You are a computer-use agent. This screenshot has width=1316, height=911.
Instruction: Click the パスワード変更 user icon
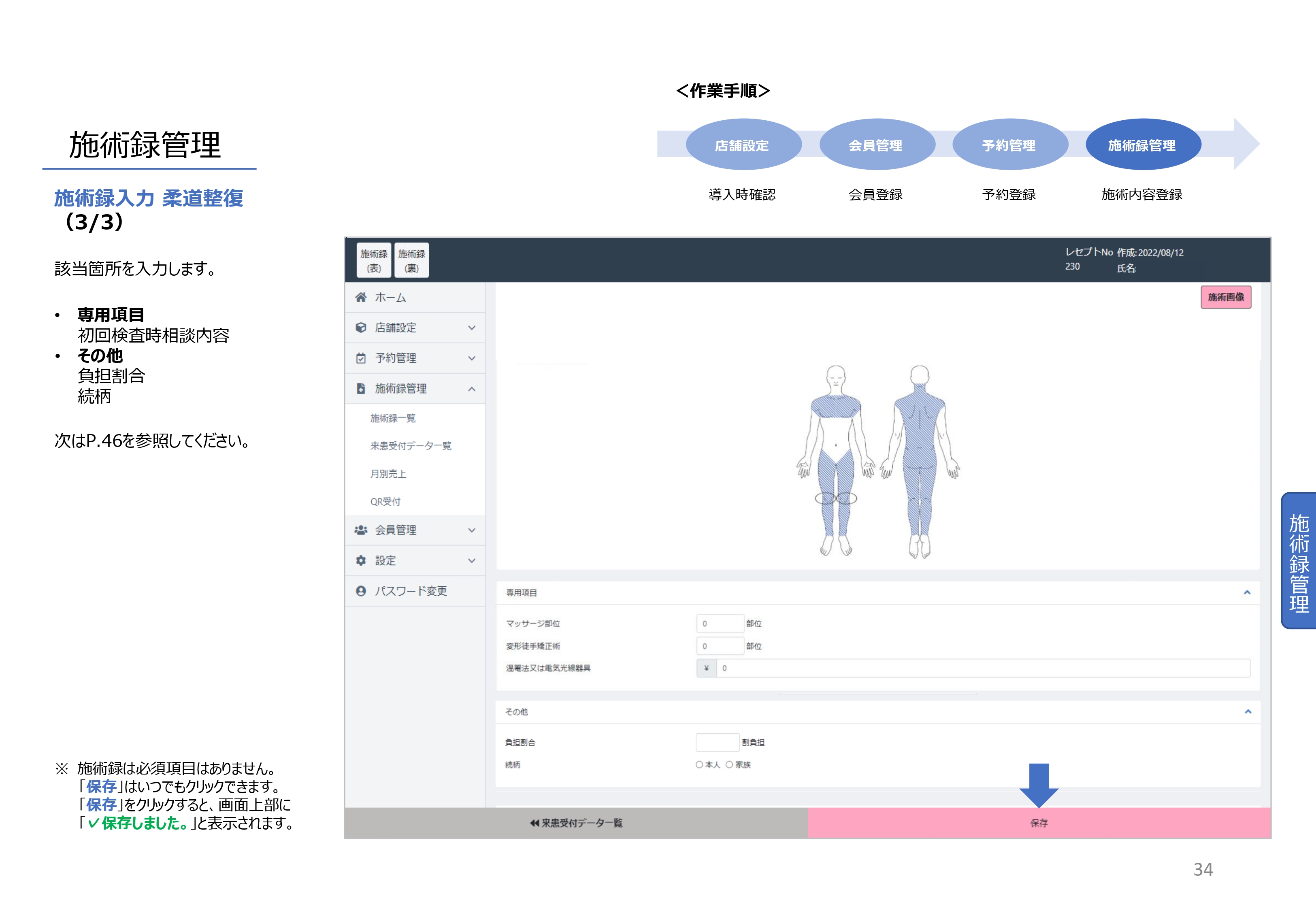361,592
